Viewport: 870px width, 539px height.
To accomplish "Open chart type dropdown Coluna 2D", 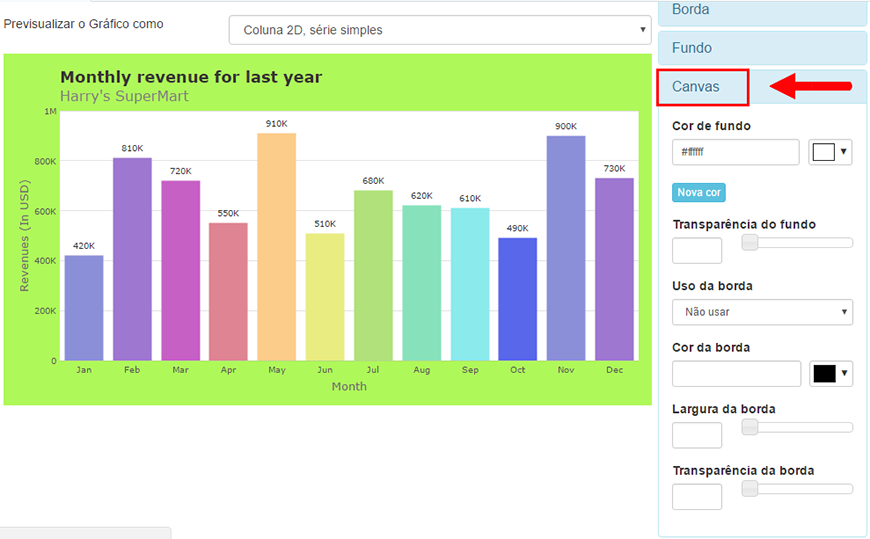I will point(440,30).
